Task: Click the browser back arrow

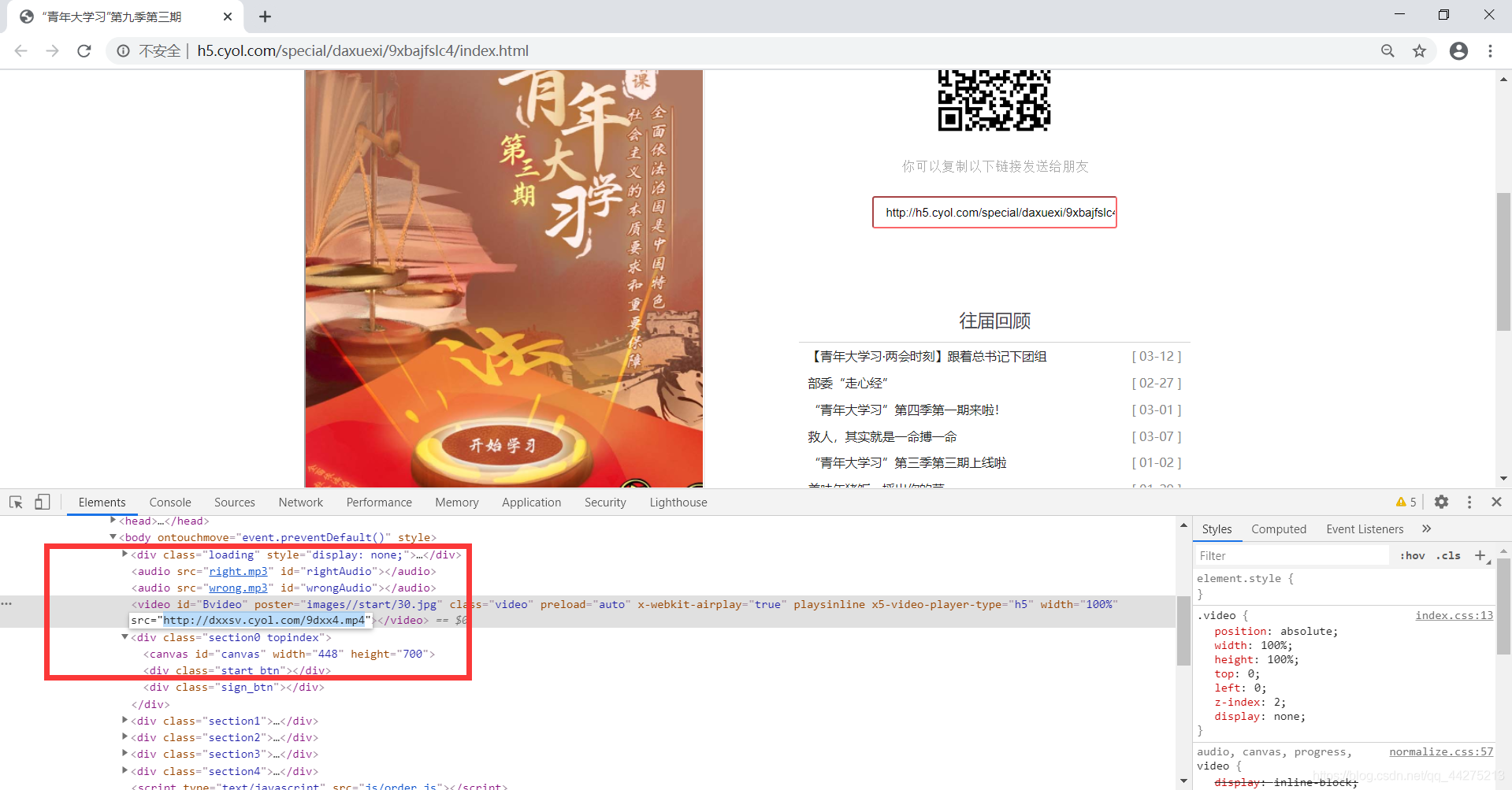Action: click(x=21, y=51)
